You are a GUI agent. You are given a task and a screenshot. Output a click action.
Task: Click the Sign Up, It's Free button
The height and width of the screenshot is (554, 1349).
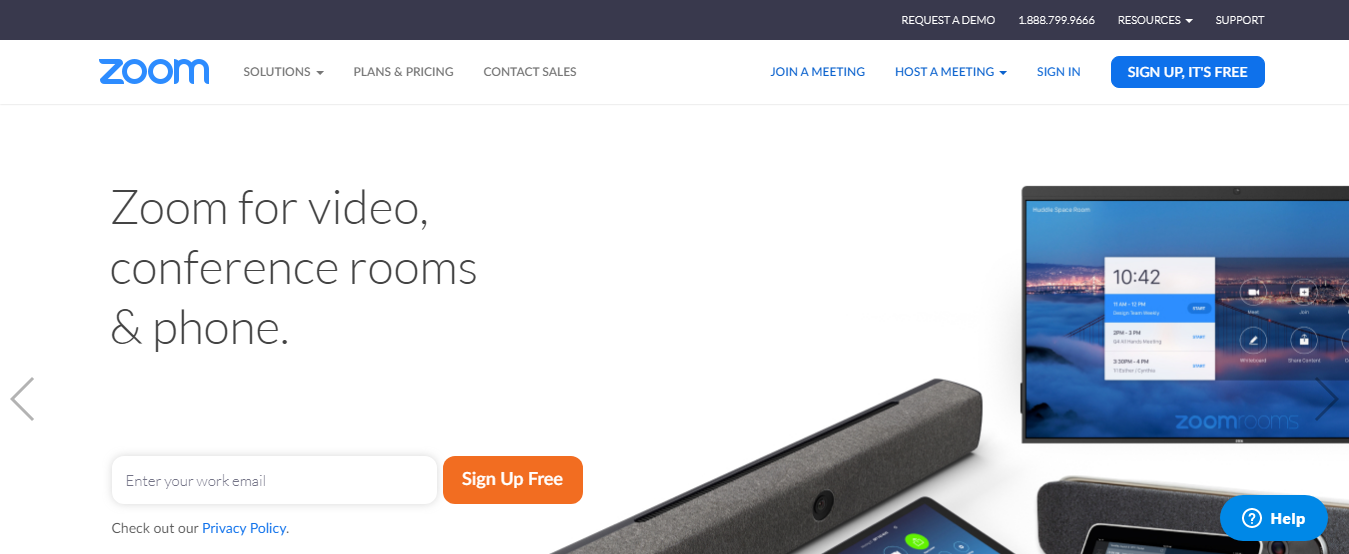click(x=1188, y=72)
